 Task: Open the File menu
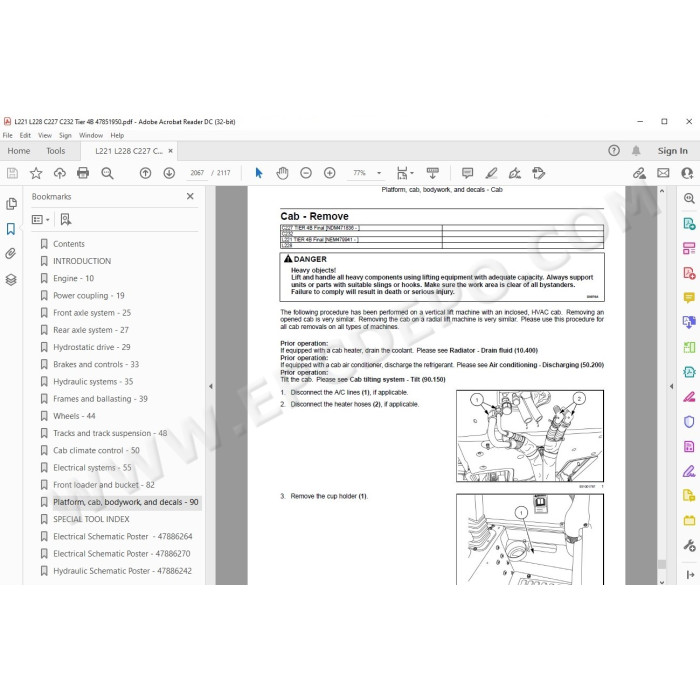[8, 135]
